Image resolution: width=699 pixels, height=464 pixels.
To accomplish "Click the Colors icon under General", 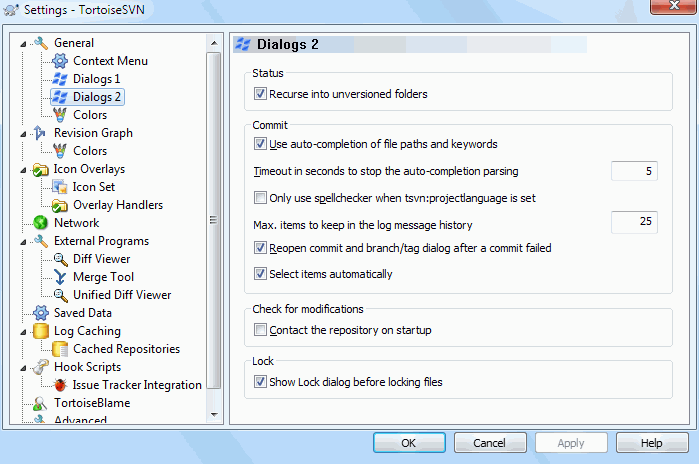I will 60,115.
